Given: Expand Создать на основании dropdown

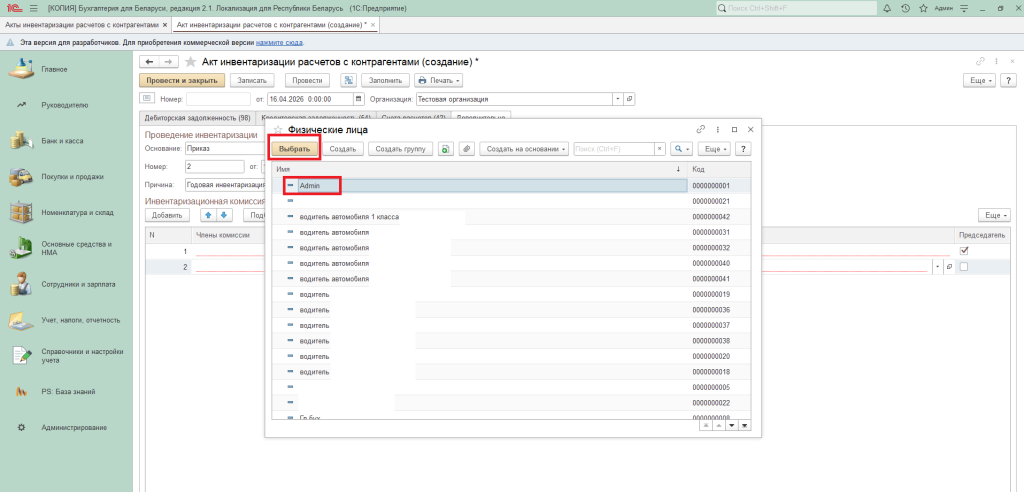Looking at the screenshot, I should (x=524, y=149).
